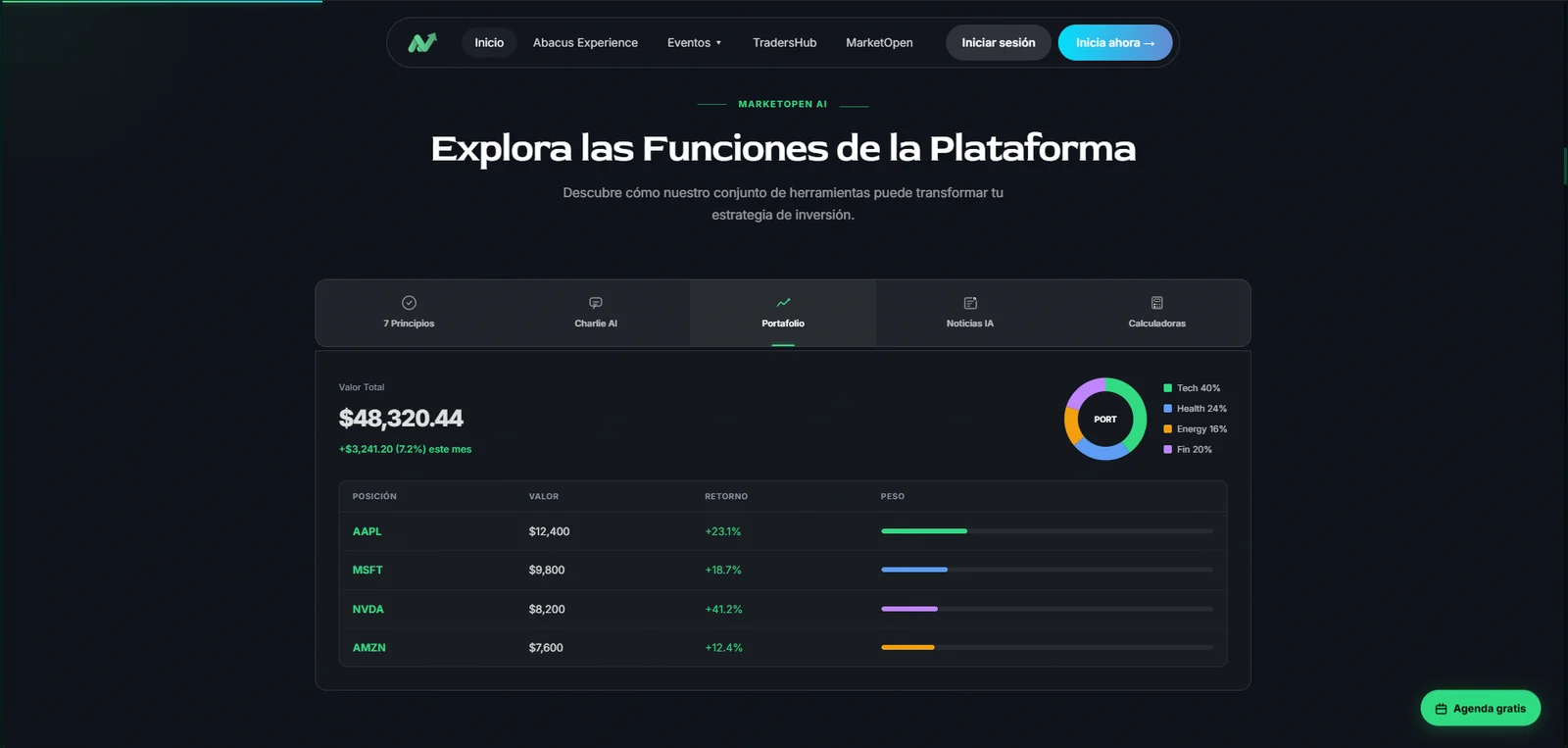Image resolution: width=1568 pixels, height=748 pixels.
Task: Click the green MarketOpen logo icon
Action: point(422,42)
